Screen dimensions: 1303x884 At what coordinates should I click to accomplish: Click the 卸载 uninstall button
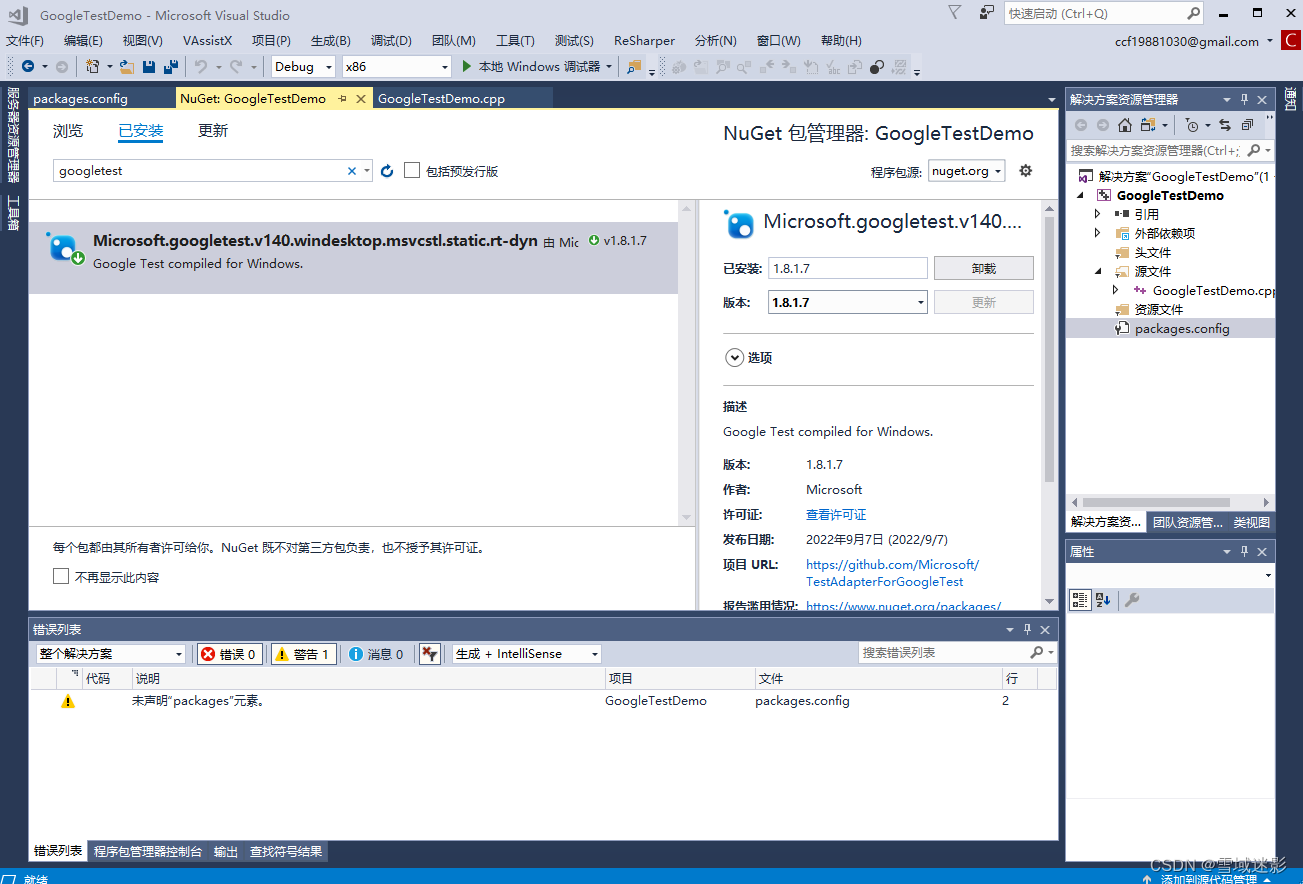983,267
